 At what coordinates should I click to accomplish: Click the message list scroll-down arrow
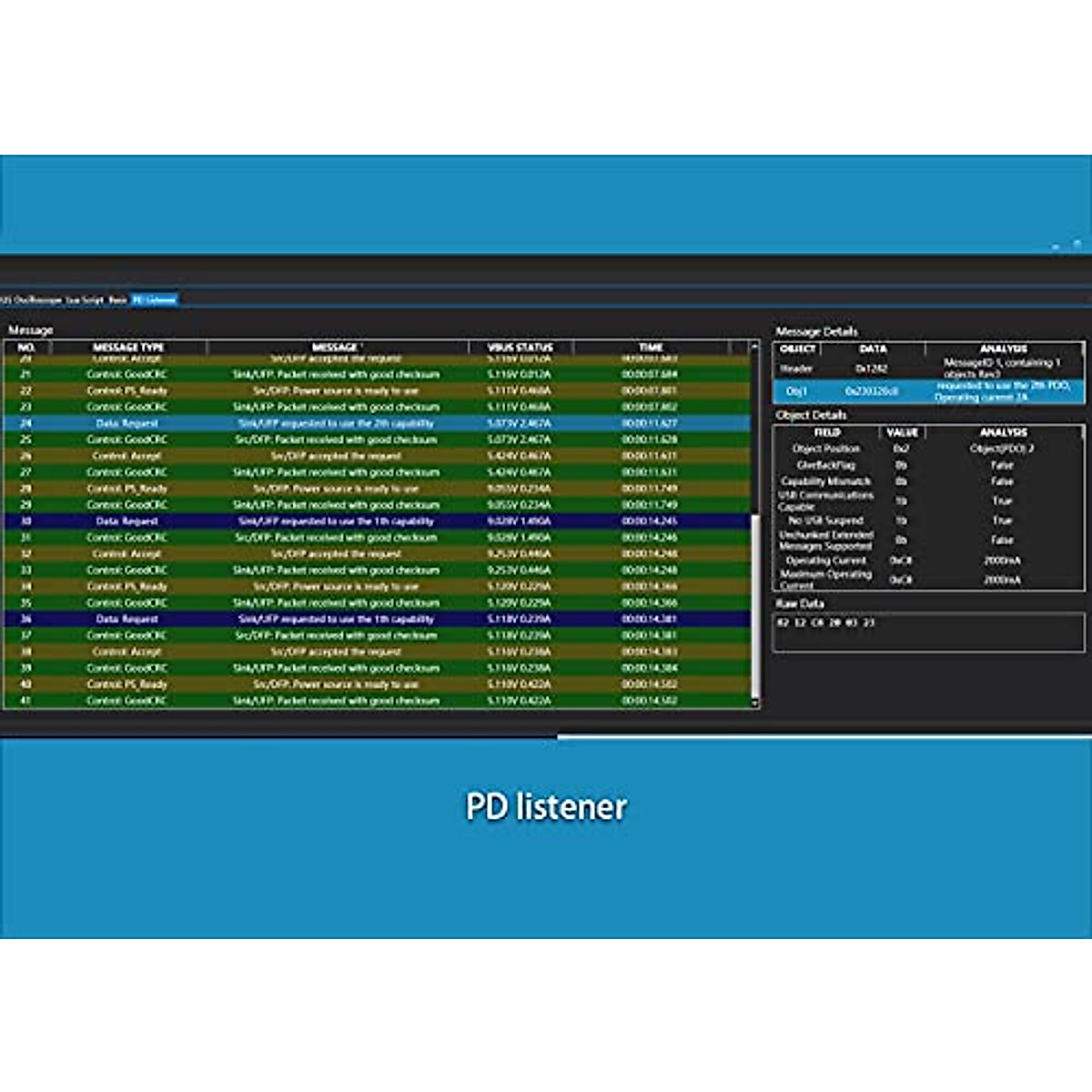tap(753, 703)
